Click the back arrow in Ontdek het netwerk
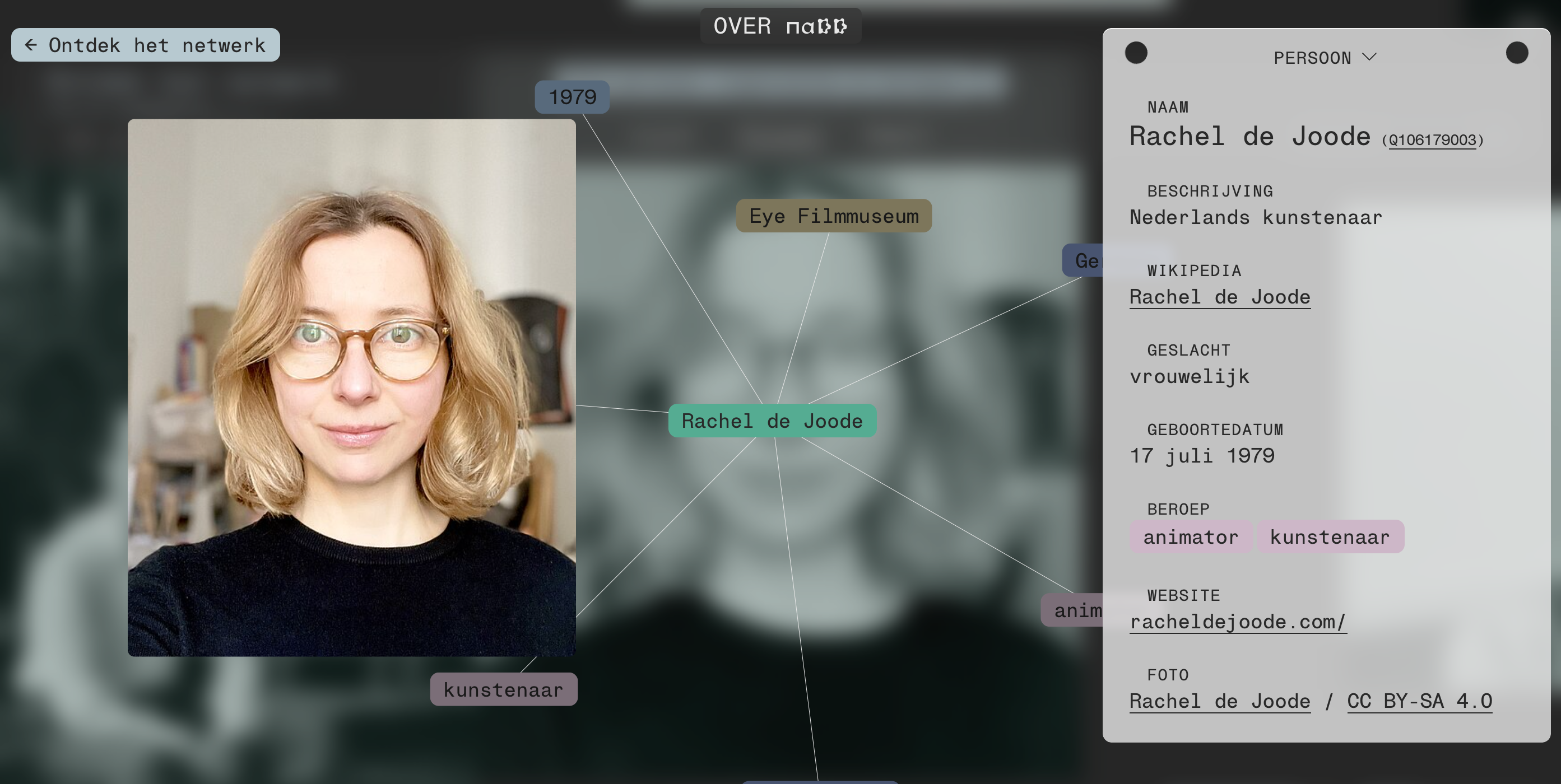The width and height of the screenshot is (1561, 784). pos(31,45)
